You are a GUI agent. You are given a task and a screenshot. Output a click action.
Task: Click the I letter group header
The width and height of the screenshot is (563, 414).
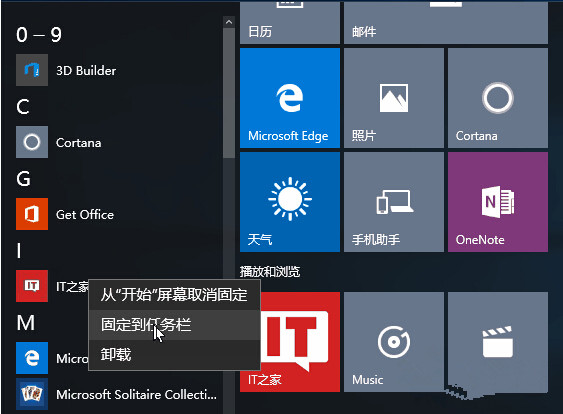(19, 250)
